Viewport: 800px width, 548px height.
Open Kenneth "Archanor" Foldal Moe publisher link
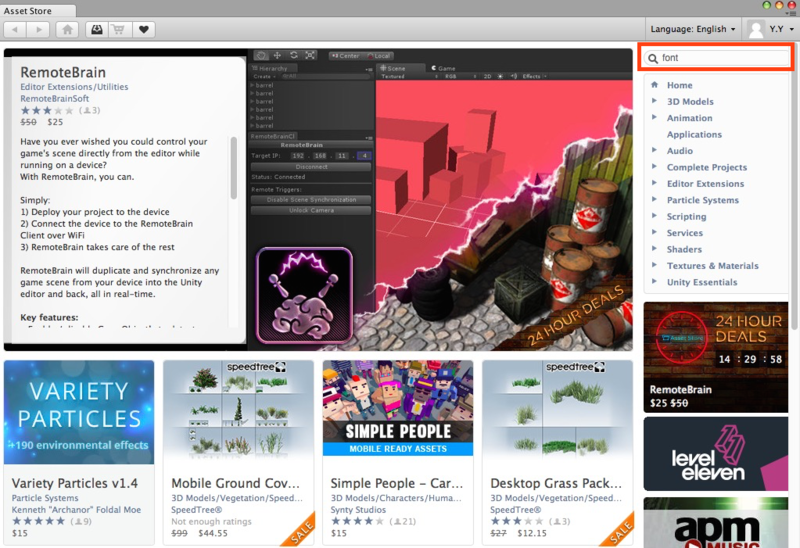click(x=76, y=510)
